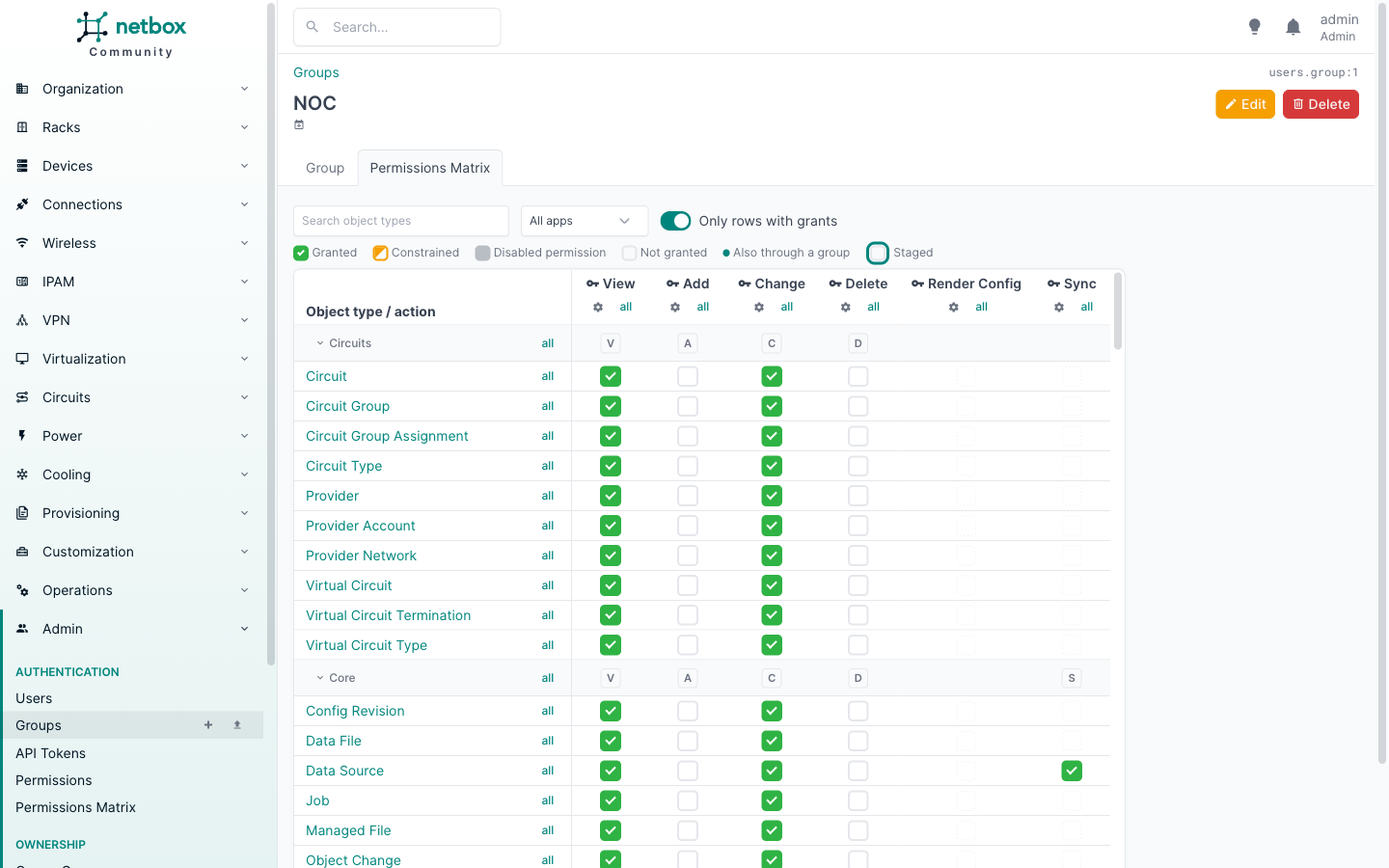This screenshot has height=868, width=1389.
Task: Click the gear icon under Render Config column
Action: coord(954,308)
